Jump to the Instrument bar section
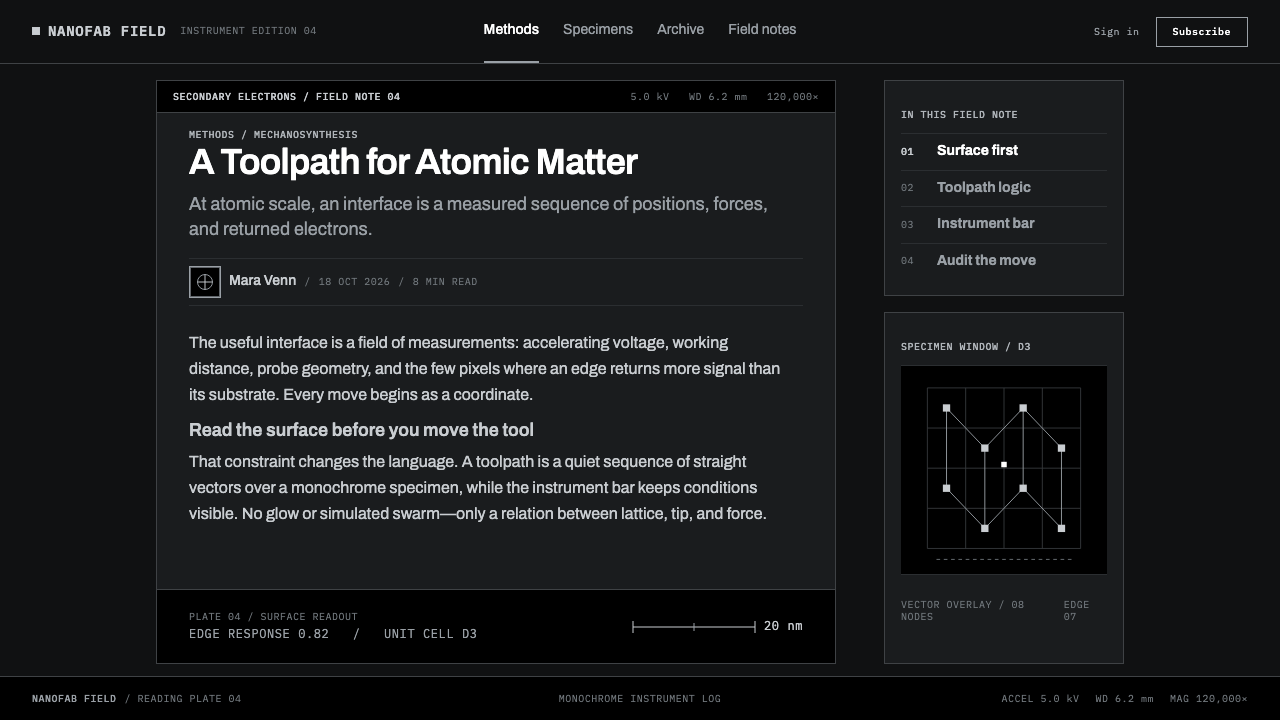 click(1004, 224)
